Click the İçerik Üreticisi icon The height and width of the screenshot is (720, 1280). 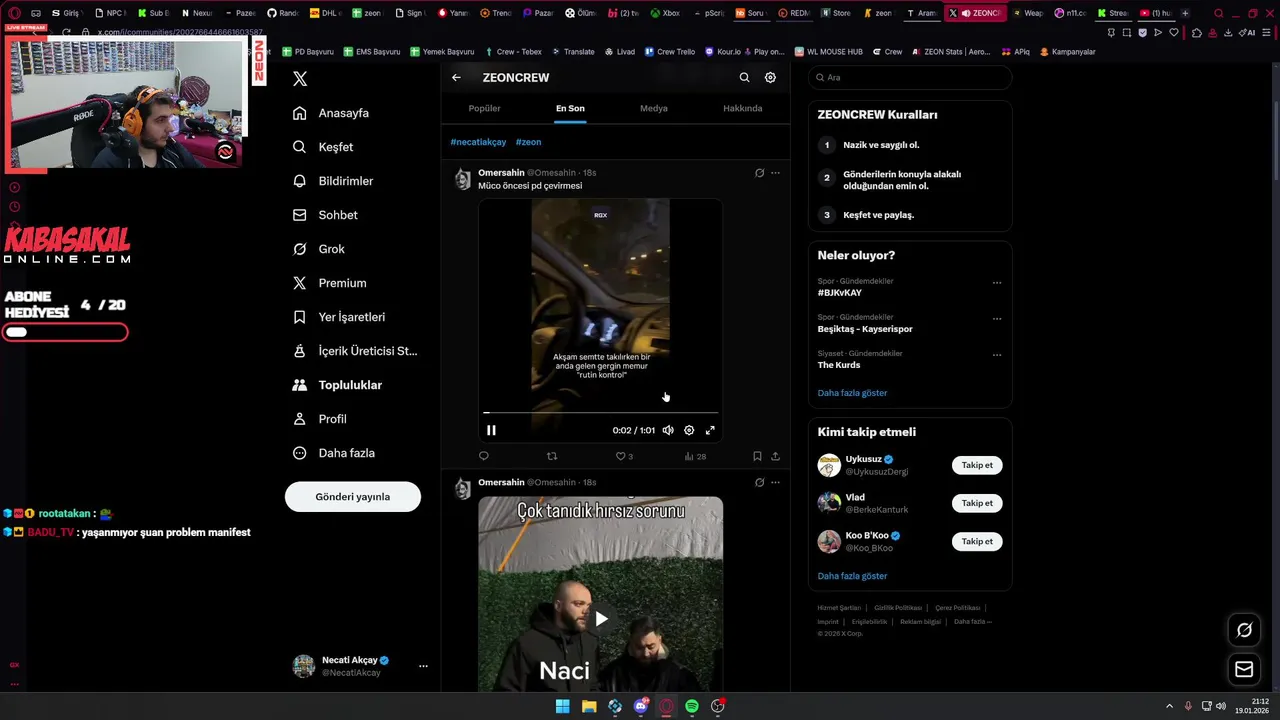[299, 351]
